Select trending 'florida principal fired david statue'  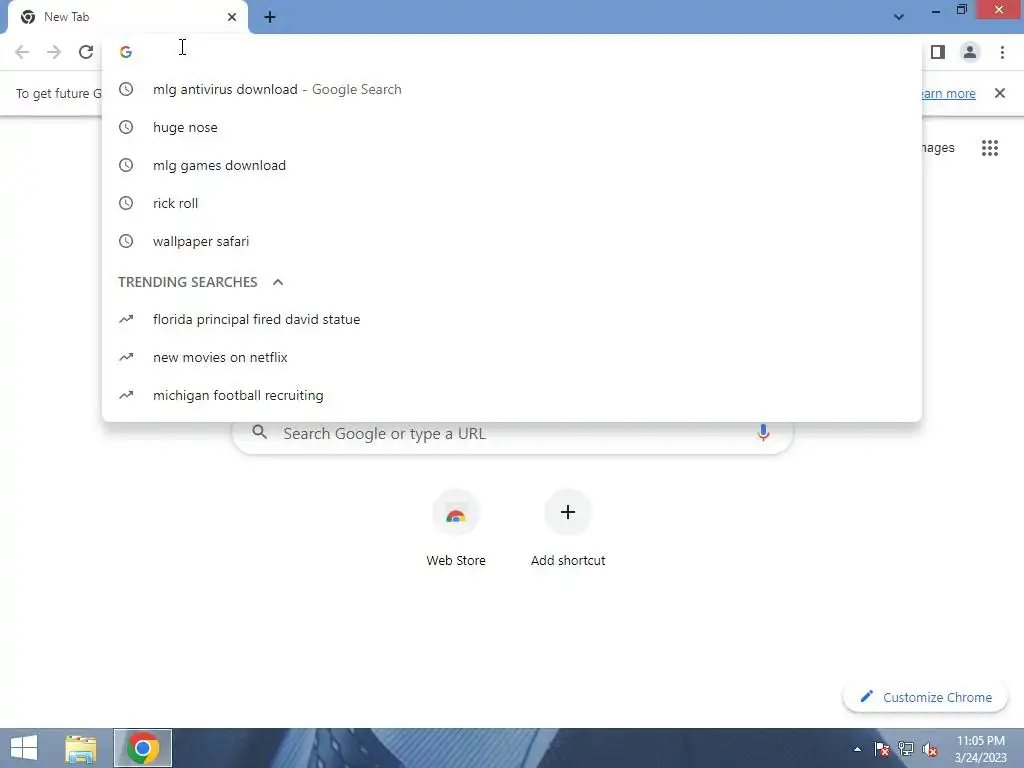[x=512, y=319]
